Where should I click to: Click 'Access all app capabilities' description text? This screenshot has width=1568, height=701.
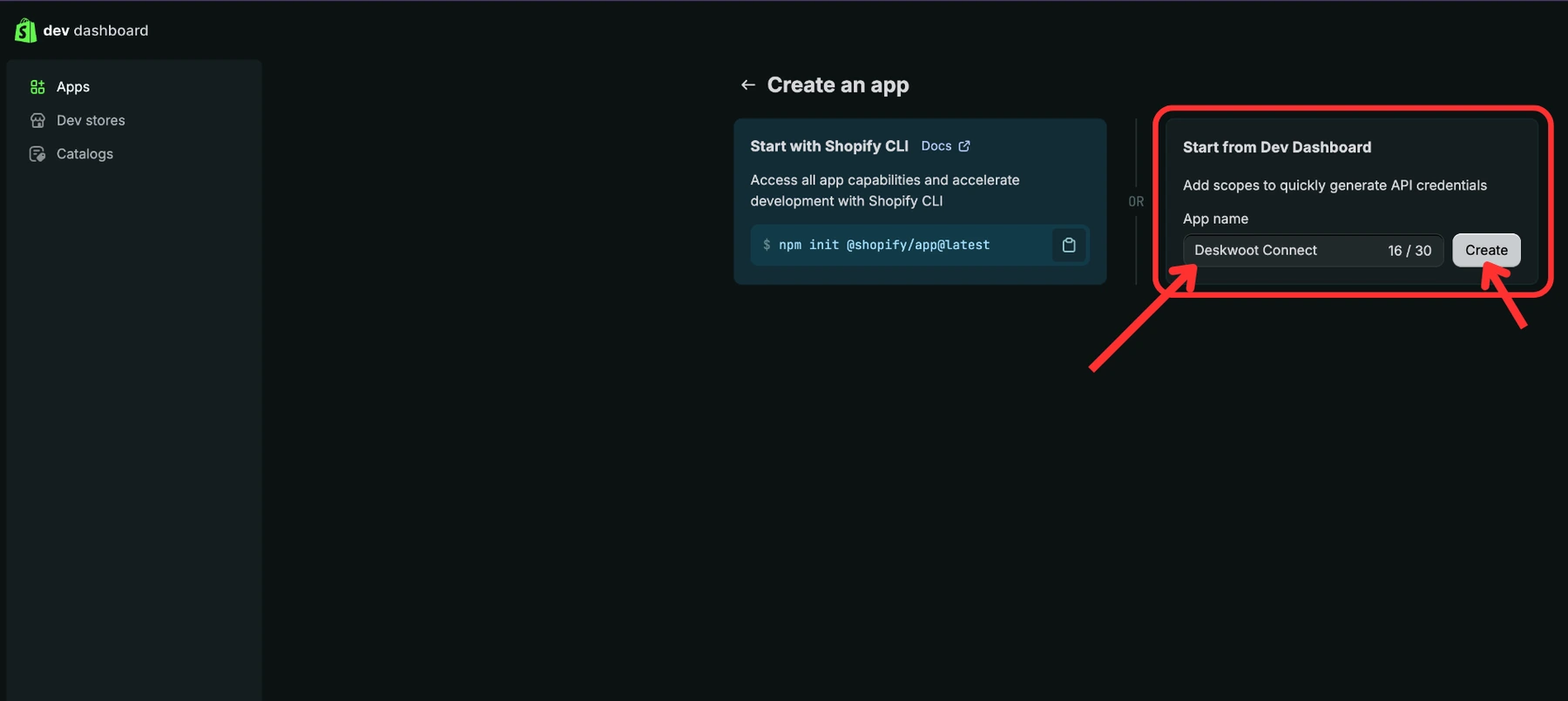point(885,191)
